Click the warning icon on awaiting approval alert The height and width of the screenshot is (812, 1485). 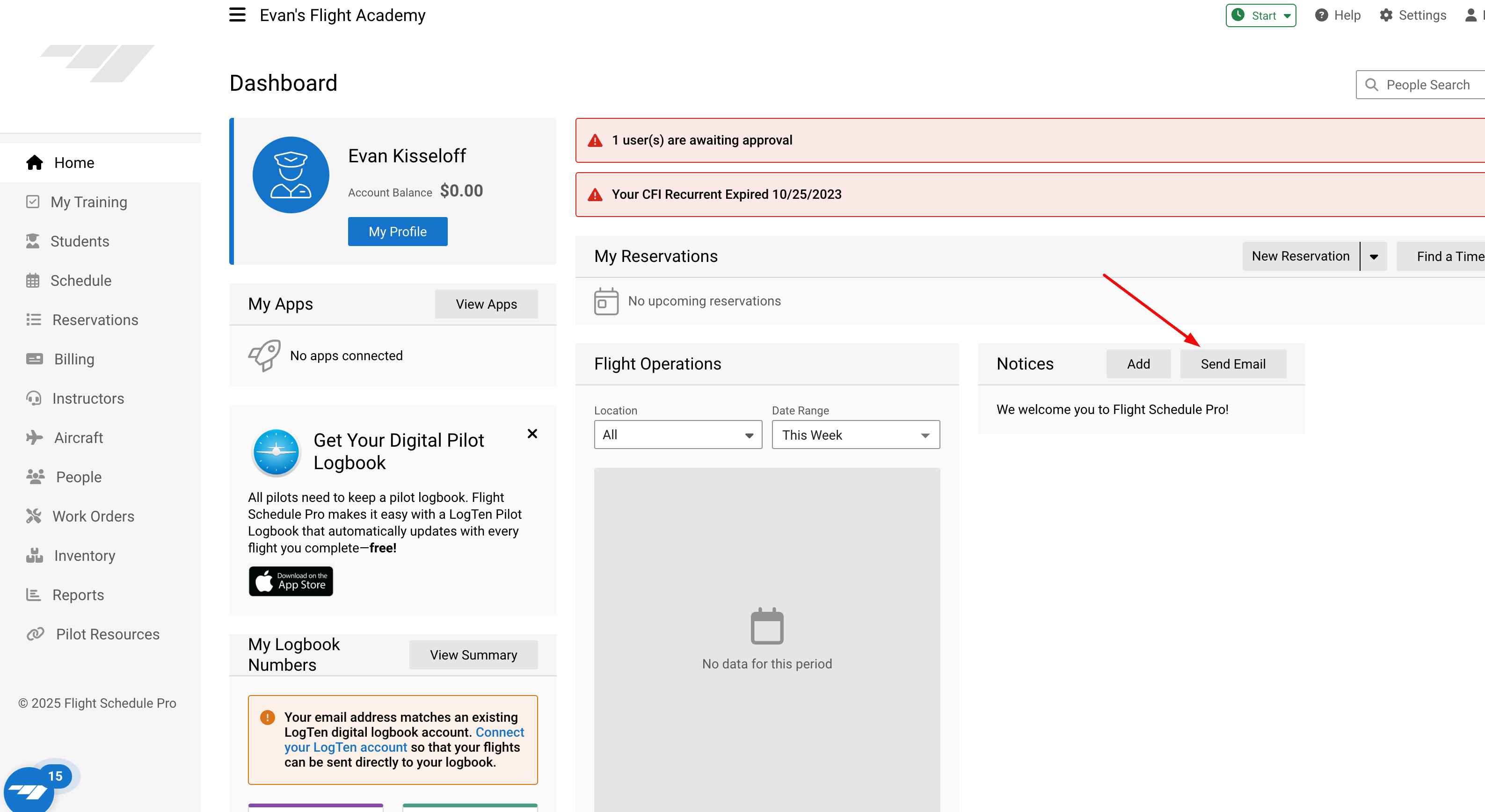595,141
